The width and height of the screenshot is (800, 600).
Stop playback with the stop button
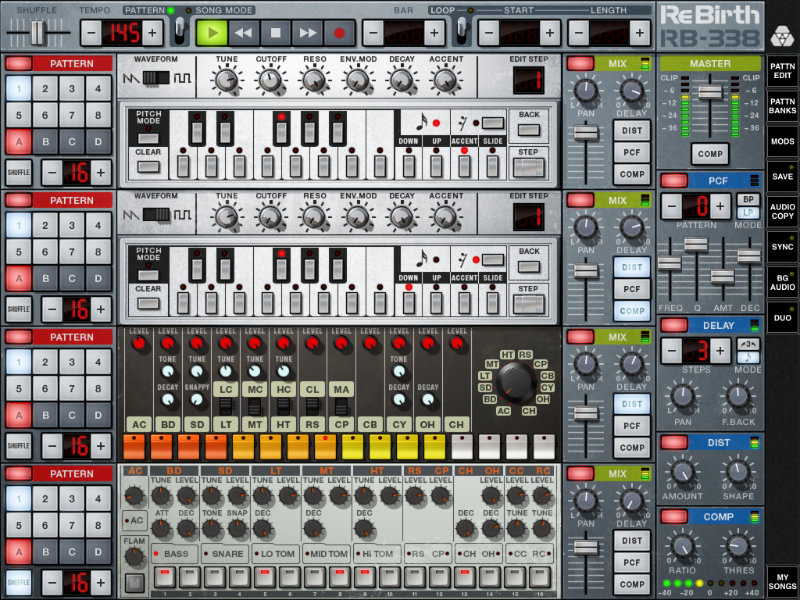(276, 33)
